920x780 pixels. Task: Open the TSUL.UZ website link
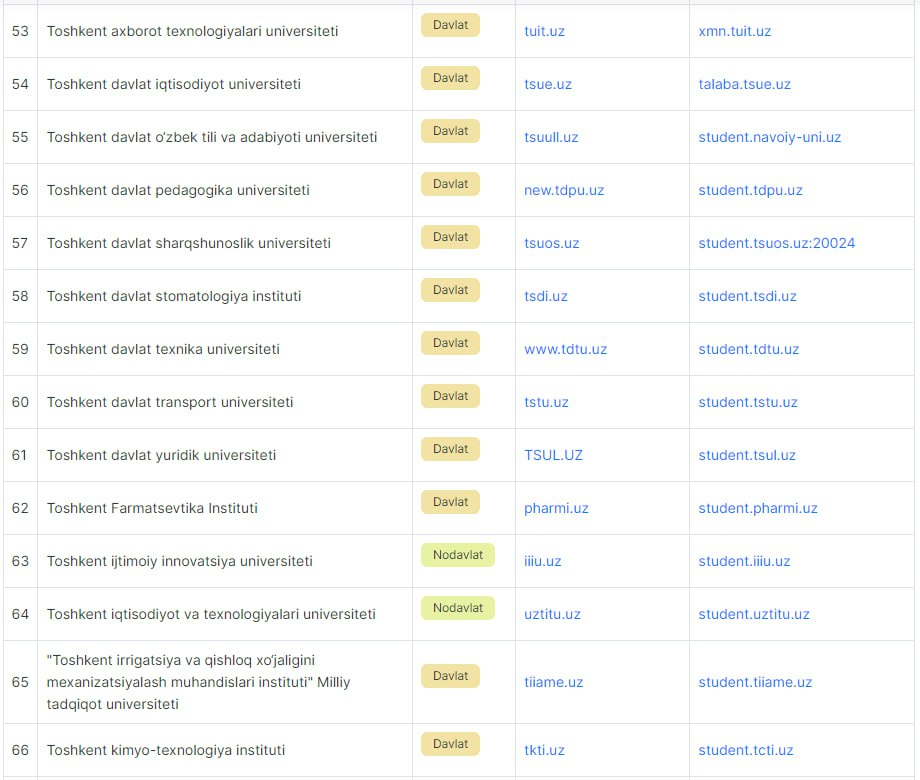553,455
